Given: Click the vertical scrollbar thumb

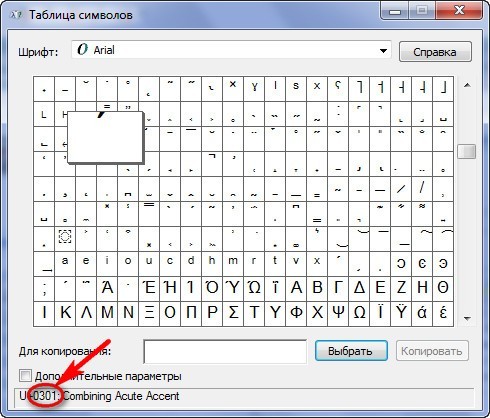Looking at the screenshot, I should pyautogui.click(x=467, y=152).
